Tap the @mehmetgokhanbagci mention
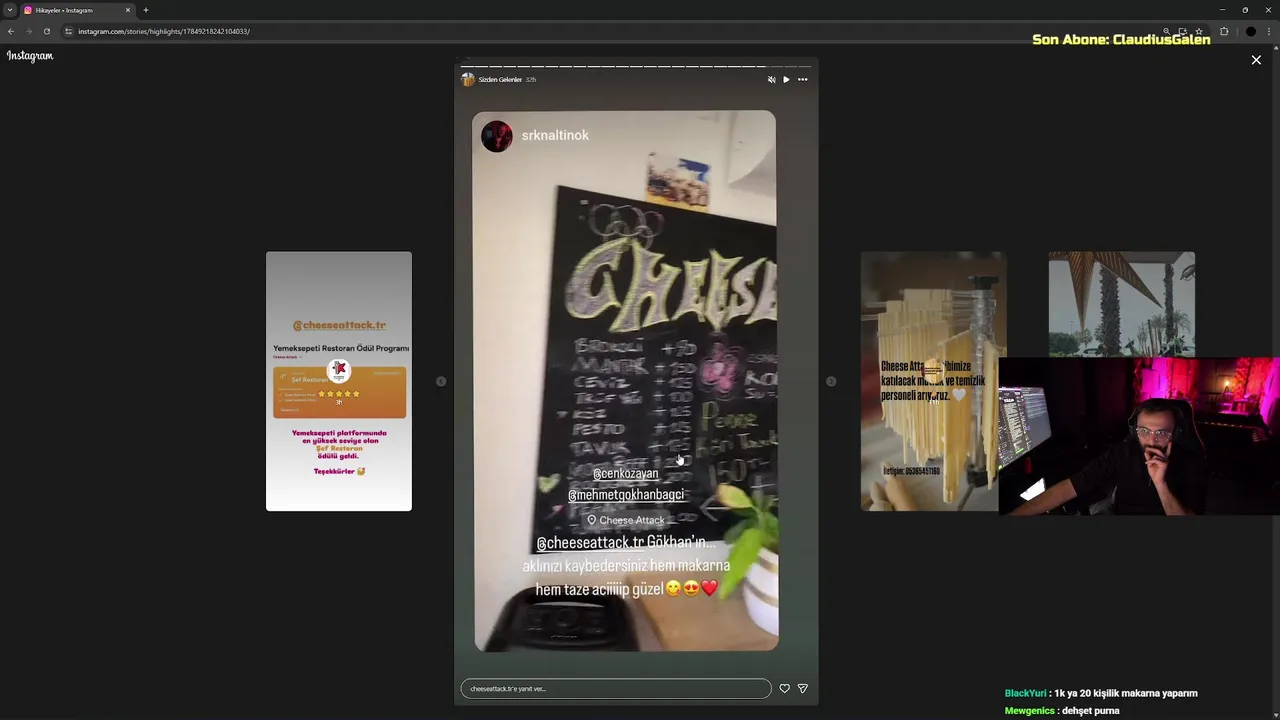Image resolution: width=1280 pixels, height=720 pixels. pyautogui.click(x=626, y=494)
